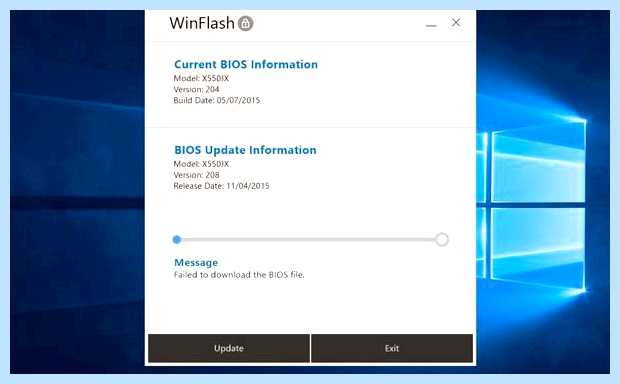Select the Current BIOS Information heading
This screenshot has height=384, width=620.
(246, 64)
